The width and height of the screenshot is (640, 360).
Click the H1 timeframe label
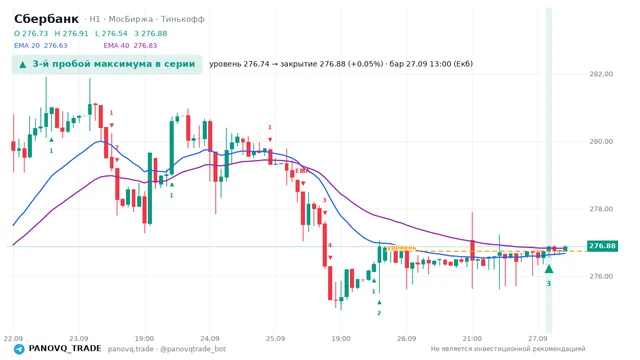(95, 19)
